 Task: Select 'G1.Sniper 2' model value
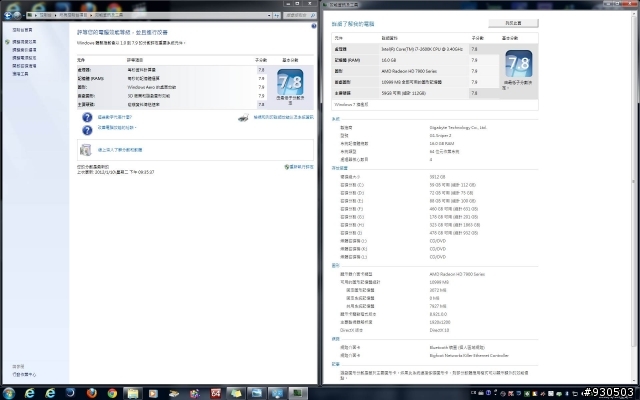tap(440, 136)
